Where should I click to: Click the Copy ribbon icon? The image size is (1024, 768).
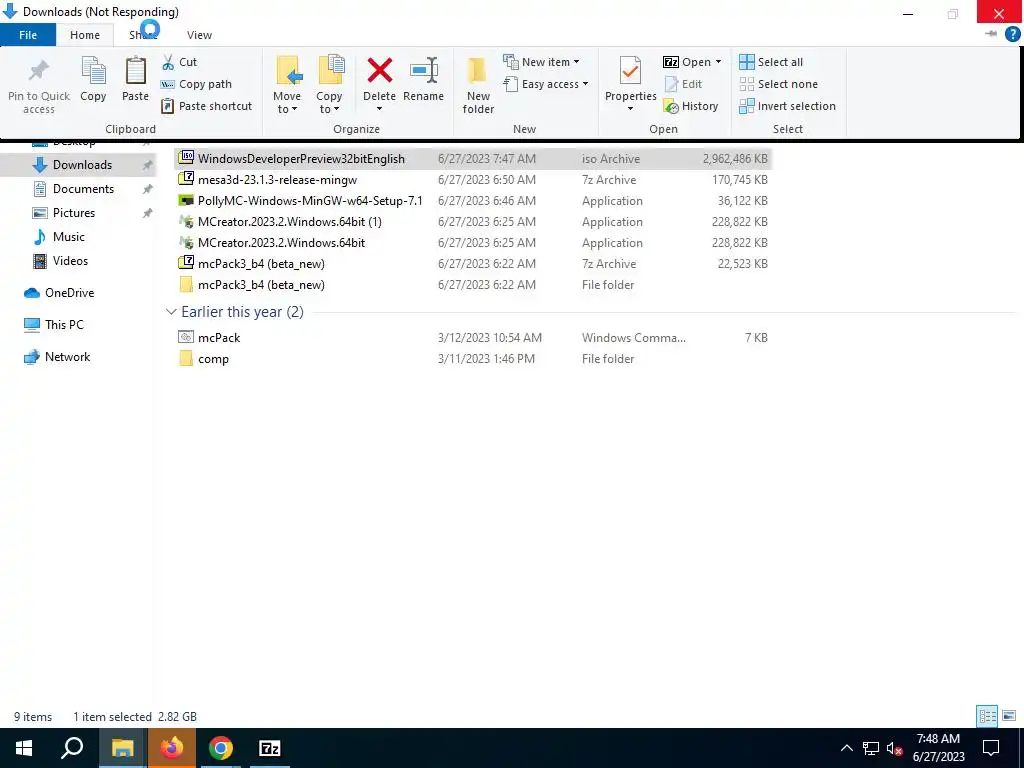93,79
